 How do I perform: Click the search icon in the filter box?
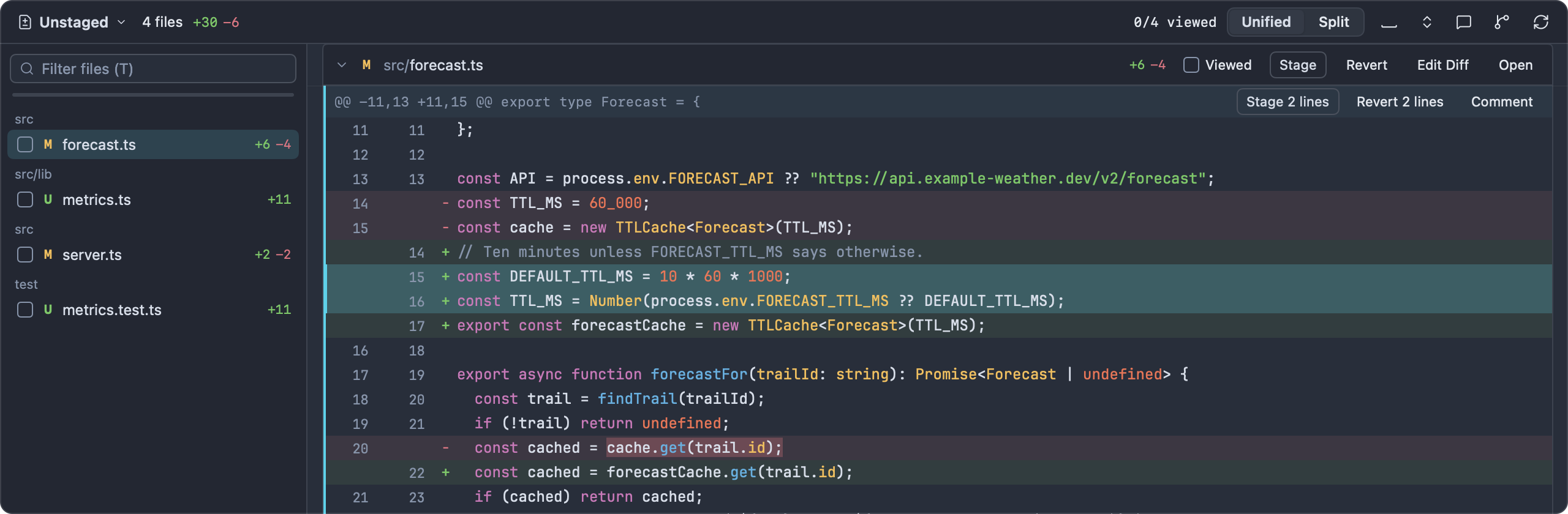(x=27, y=69)
